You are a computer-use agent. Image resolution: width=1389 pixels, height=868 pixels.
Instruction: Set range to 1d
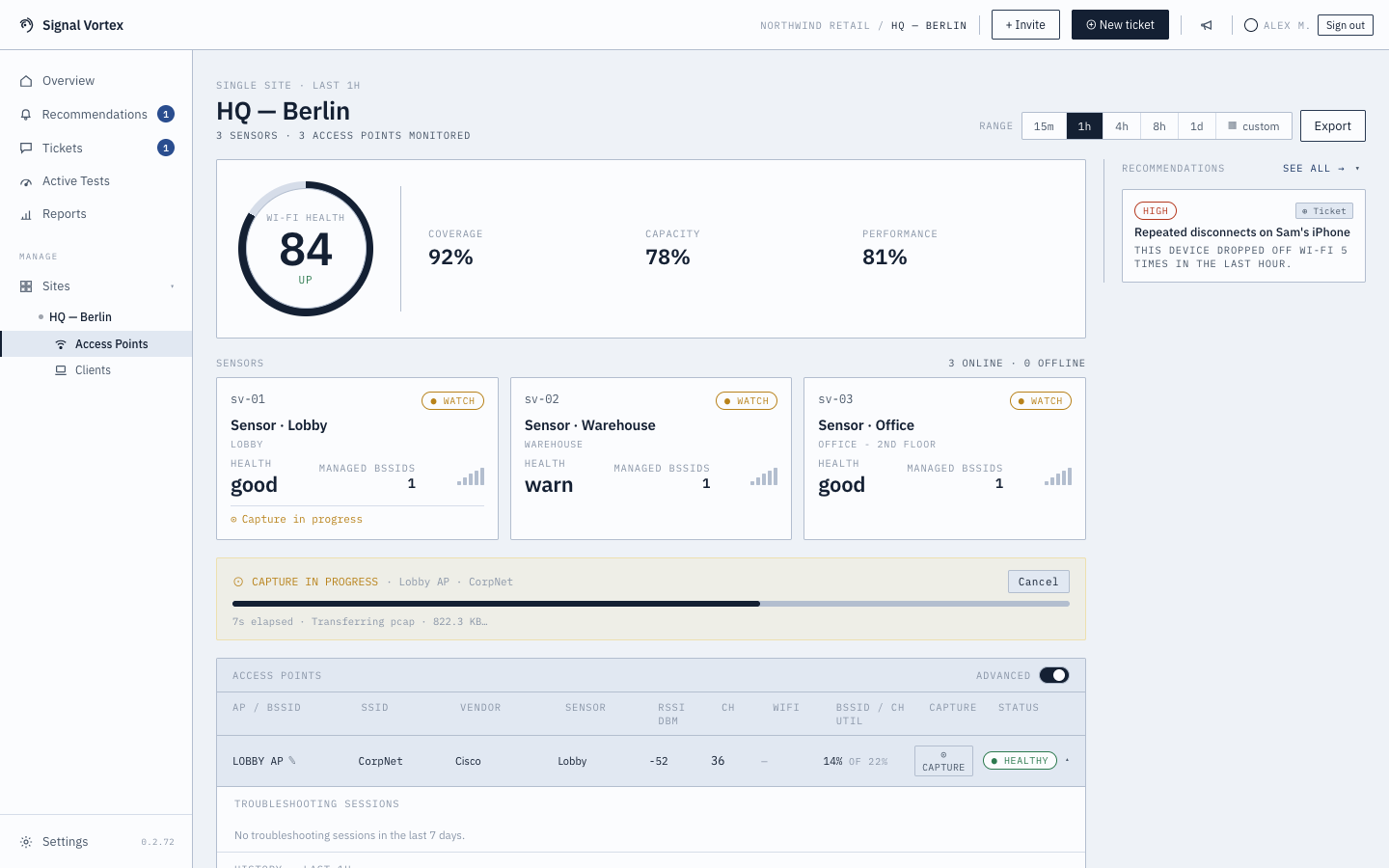(1197, 126)
